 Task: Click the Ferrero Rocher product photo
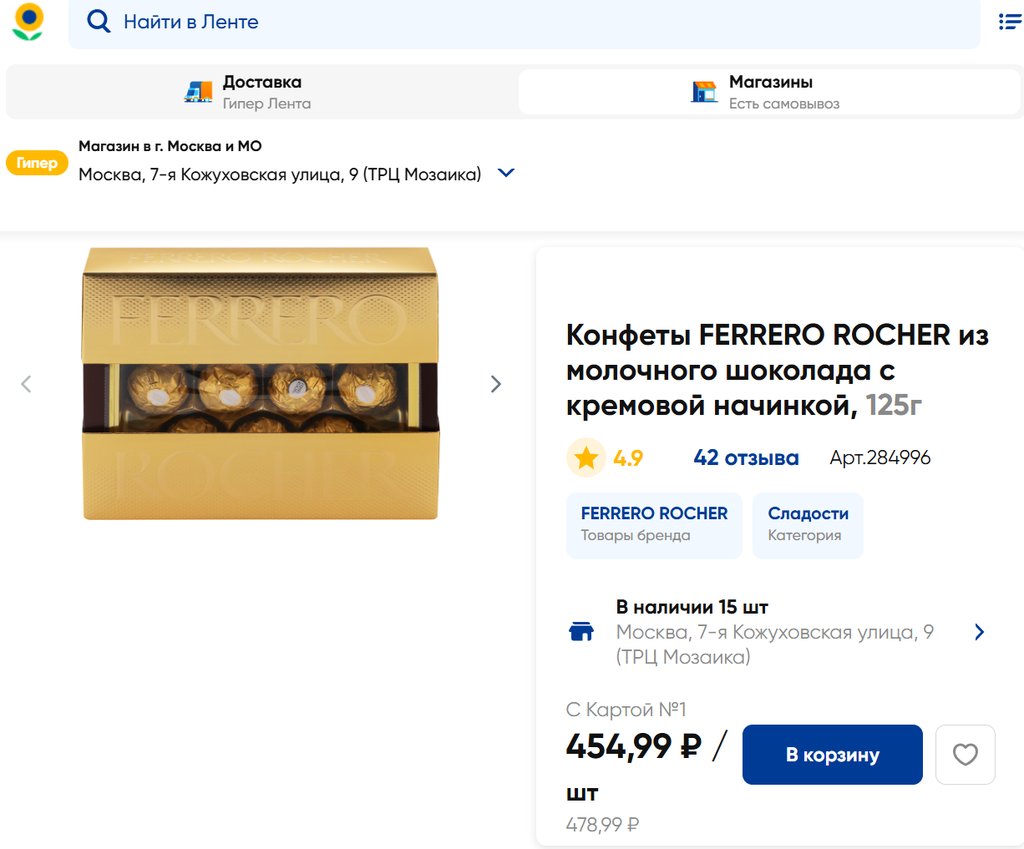click(x=260, y=384)
